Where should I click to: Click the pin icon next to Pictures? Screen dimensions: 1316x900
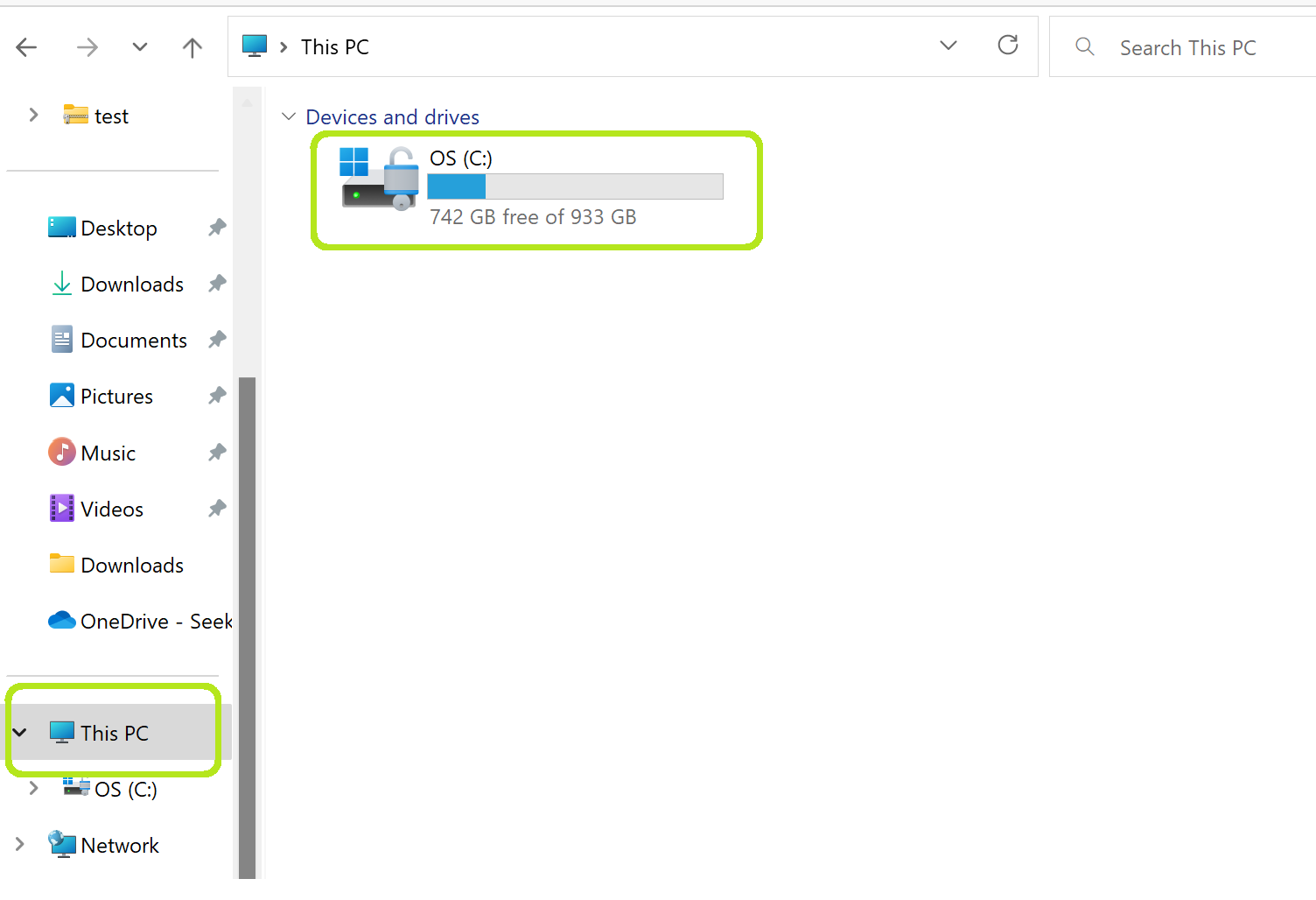coord(217,396)
